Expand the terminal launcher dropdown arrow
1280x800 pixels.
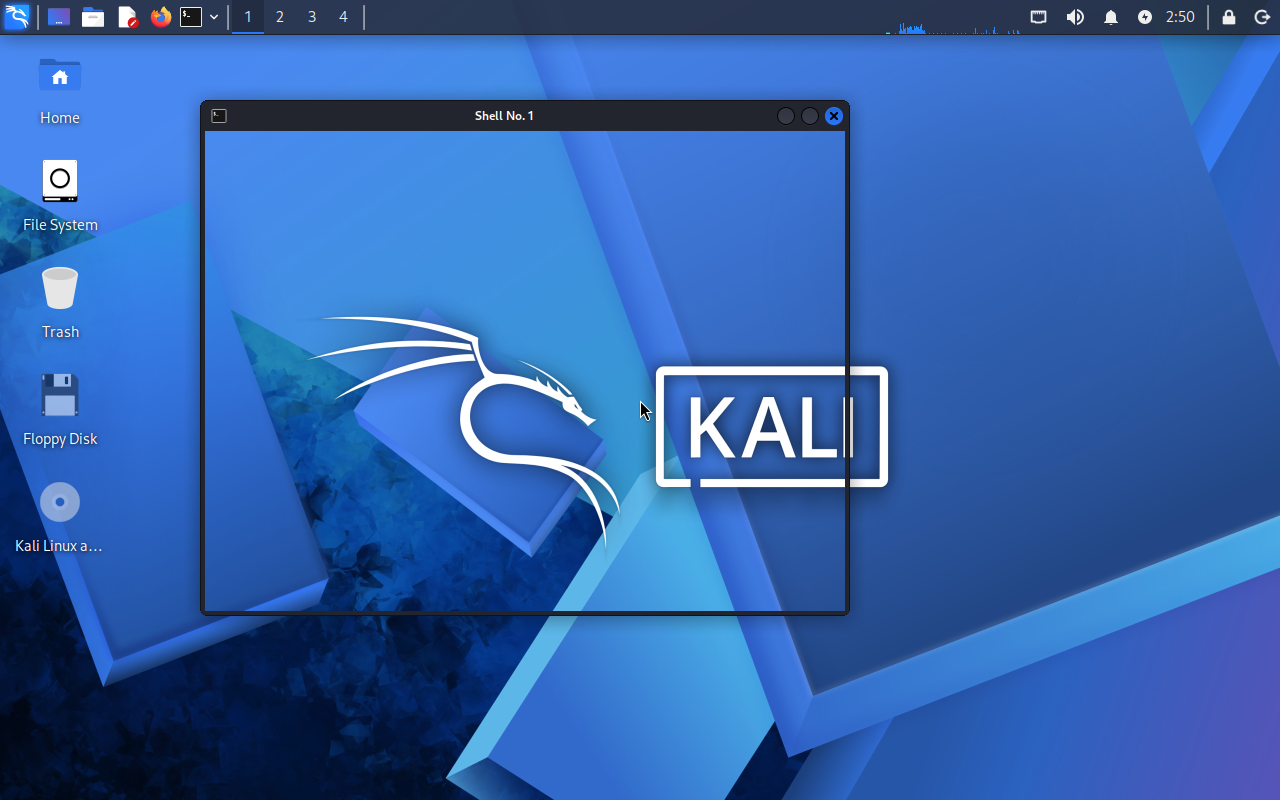pyautogui.click(x=214, y=17)
